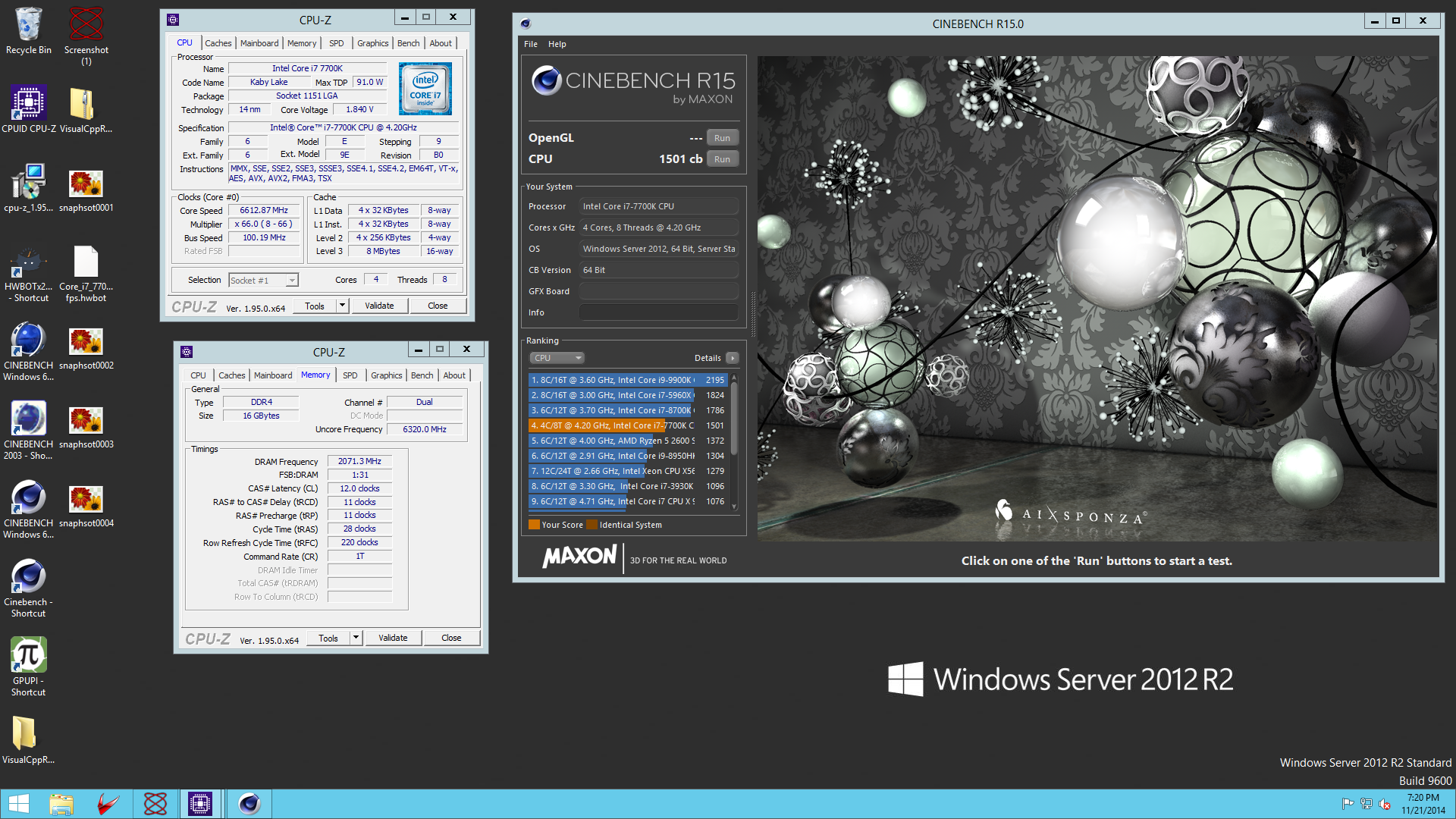The width and height of the screenshot is (1456, 819).
Task: Open the Screenshot (1) desktop icon
Action: (86, 34)
